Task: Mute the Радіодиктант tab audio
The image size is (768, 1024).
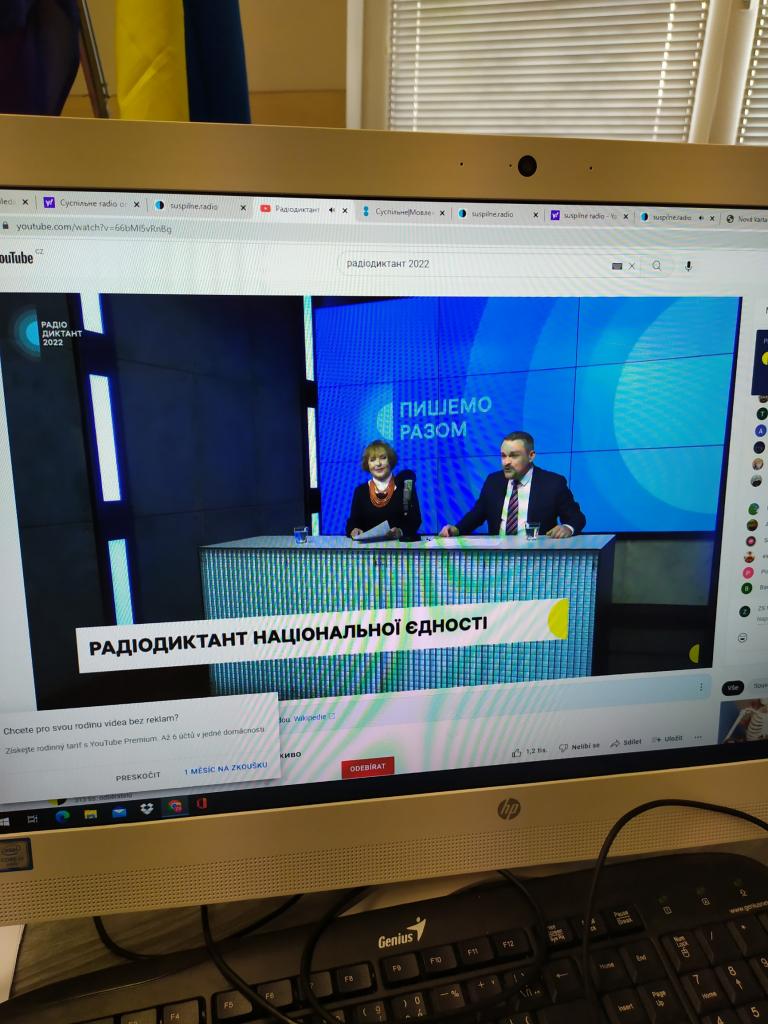Action: (x=331, y=210)
